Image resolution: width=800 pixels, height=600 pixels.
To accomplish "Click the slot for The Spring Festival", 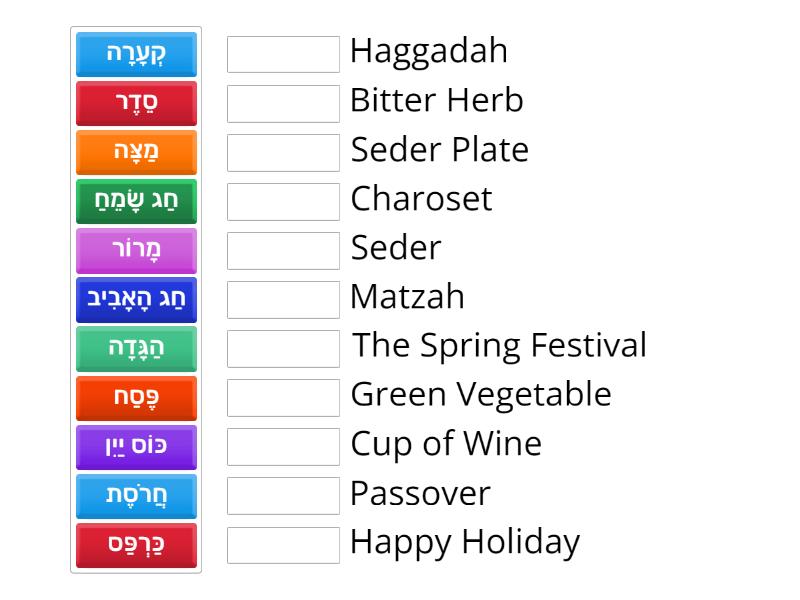I will (283, 349).
